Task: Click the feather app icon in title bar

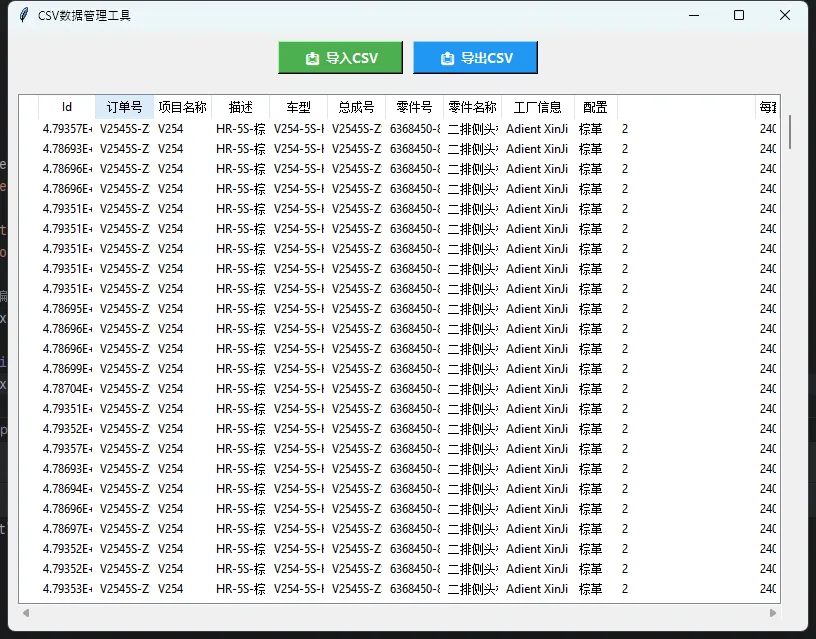Action: coord(24,15)
